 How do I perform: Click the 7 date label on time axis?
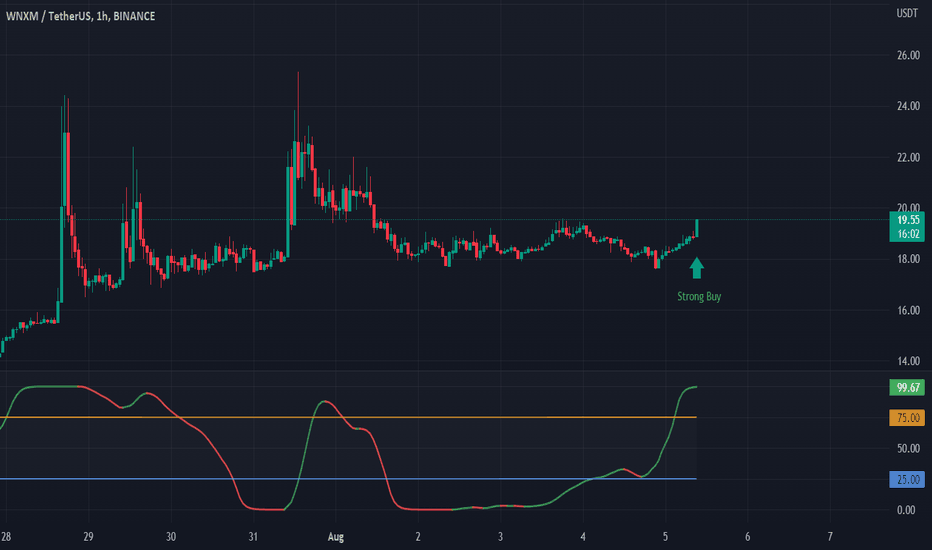830,537
